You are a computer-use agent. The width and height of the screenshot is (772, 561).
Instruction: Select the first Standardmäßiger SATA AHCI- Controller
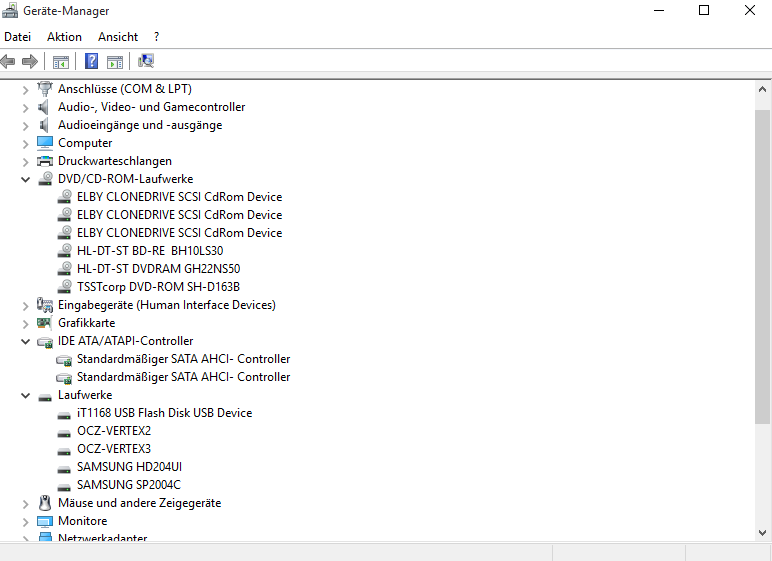[184, 359]
